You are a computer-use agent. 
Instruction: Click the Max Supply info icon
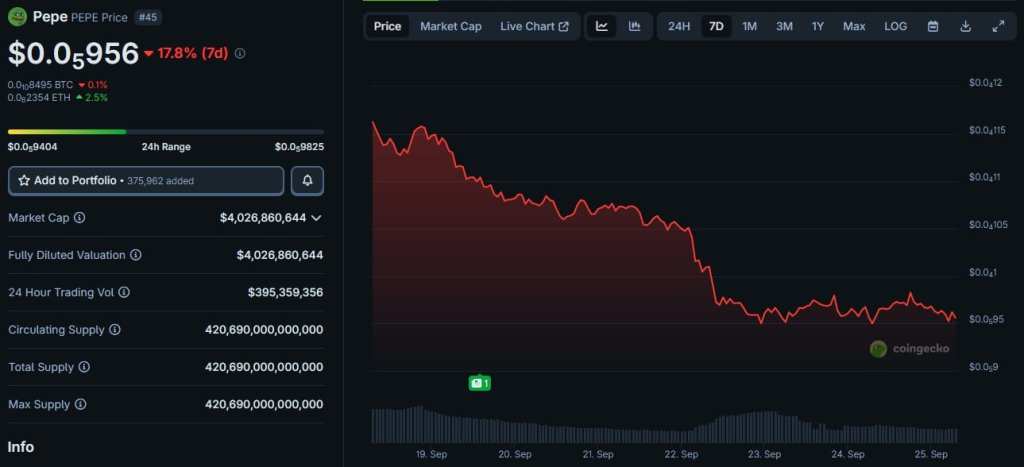(80, 405)
